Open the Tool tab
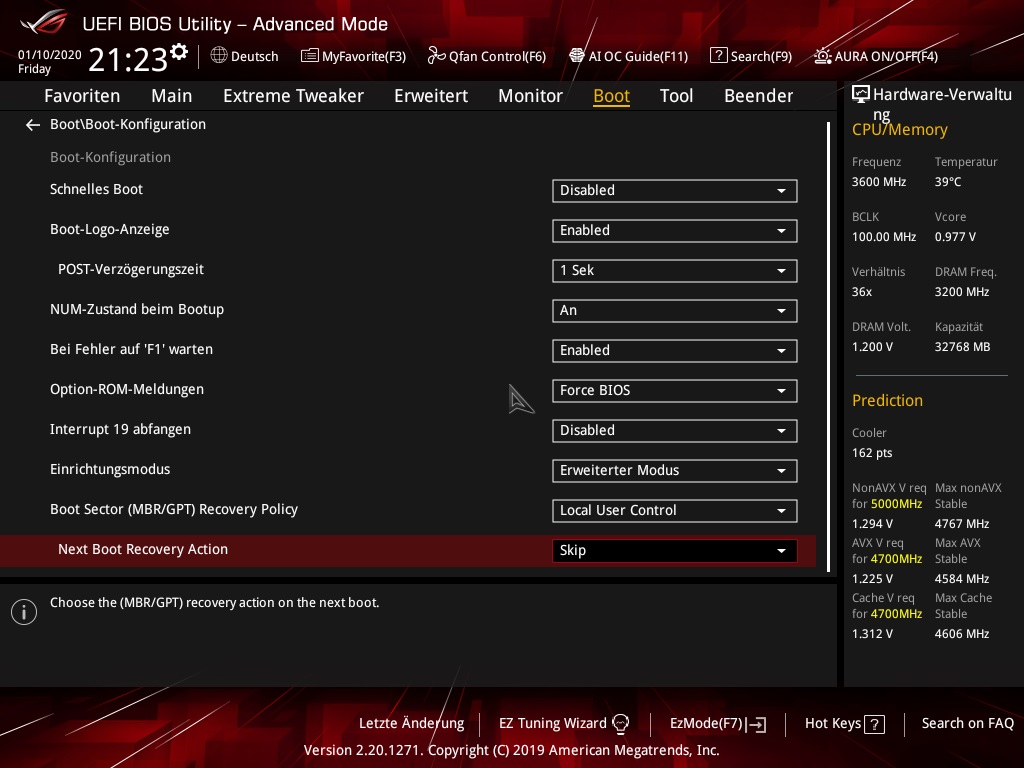1024x768 pixels. (676, 96)
